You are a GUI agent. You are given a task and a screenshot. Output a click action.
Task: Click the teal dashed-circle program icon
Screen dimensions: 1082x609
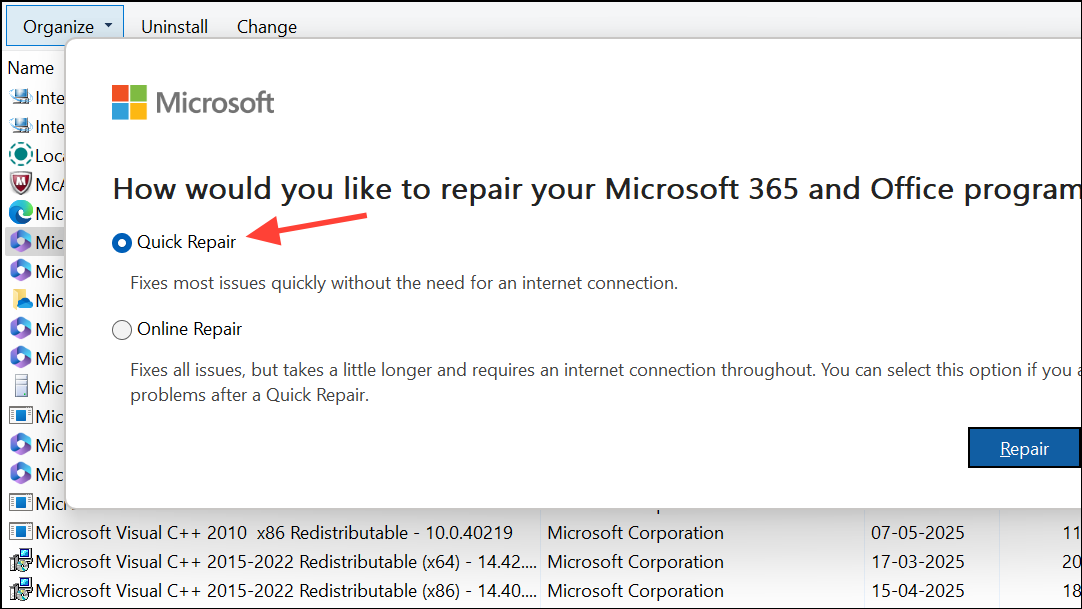[x=20, y=155]
